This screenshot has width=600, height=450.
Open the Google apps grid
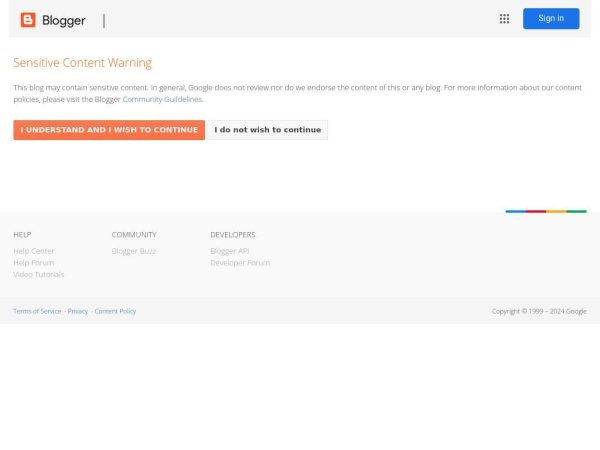[504, 19]
